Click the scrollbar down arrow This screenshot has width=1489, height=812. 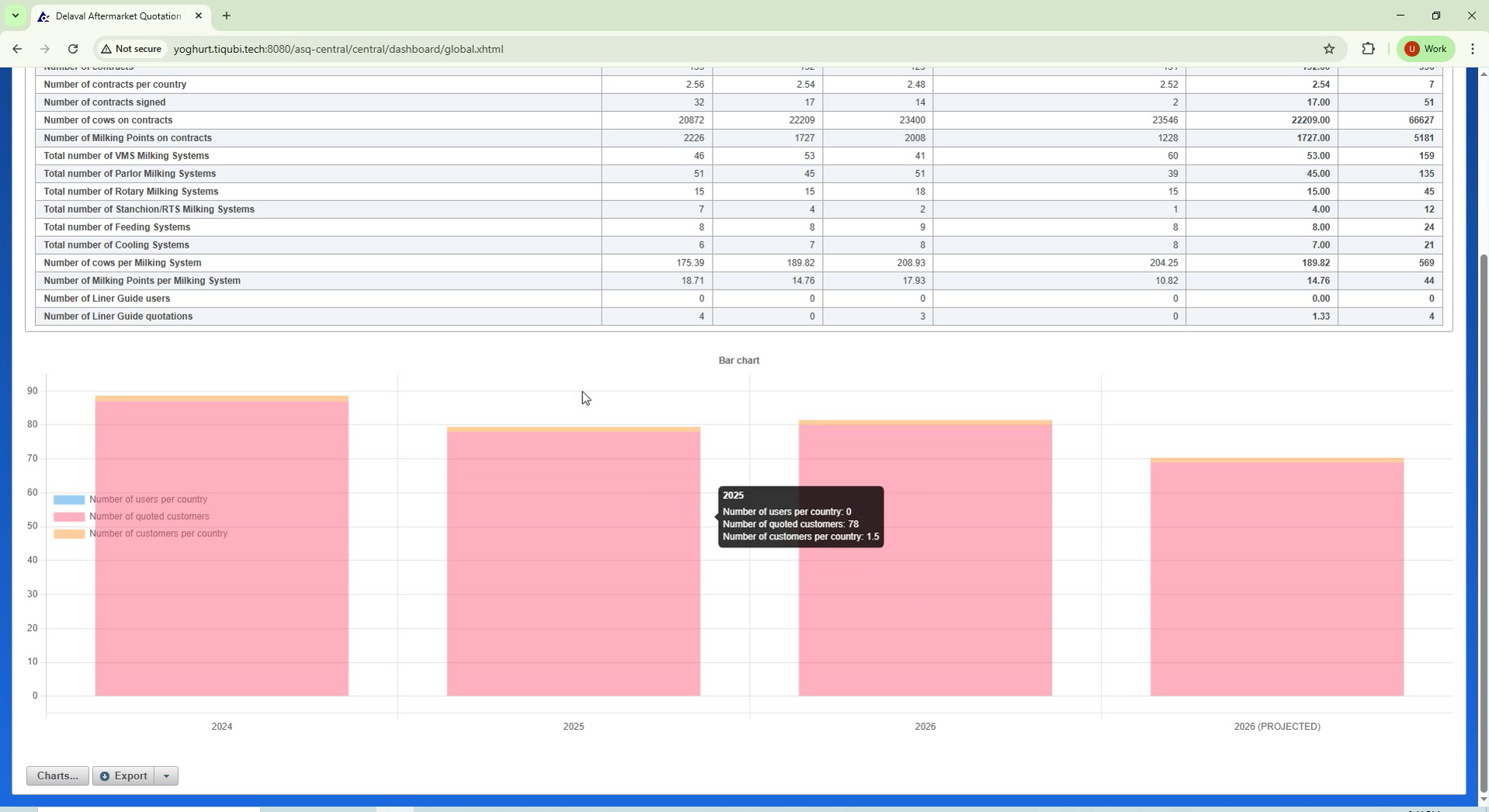click(1484, 800)
